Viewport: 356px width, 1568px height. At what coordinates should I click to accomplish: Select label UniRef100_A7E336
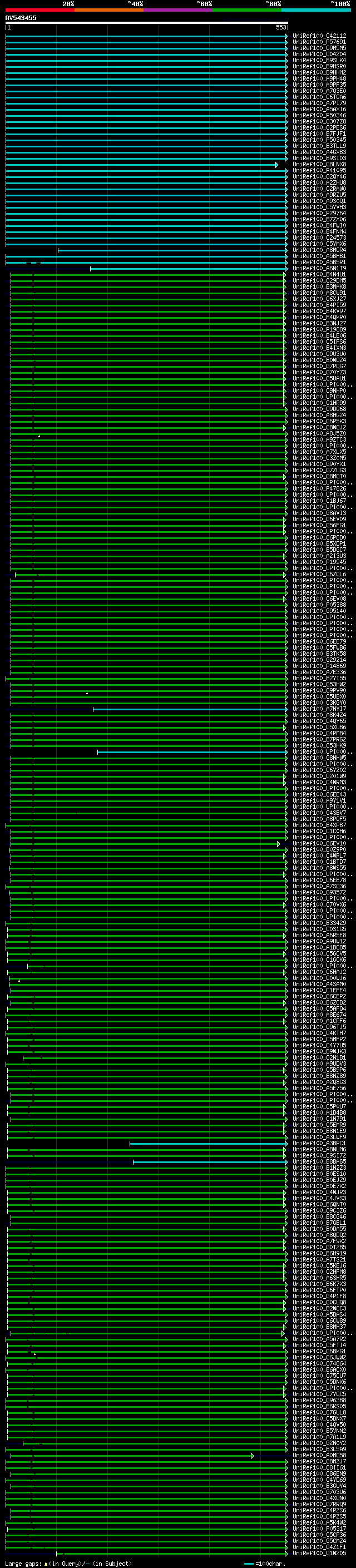point(319,672)
